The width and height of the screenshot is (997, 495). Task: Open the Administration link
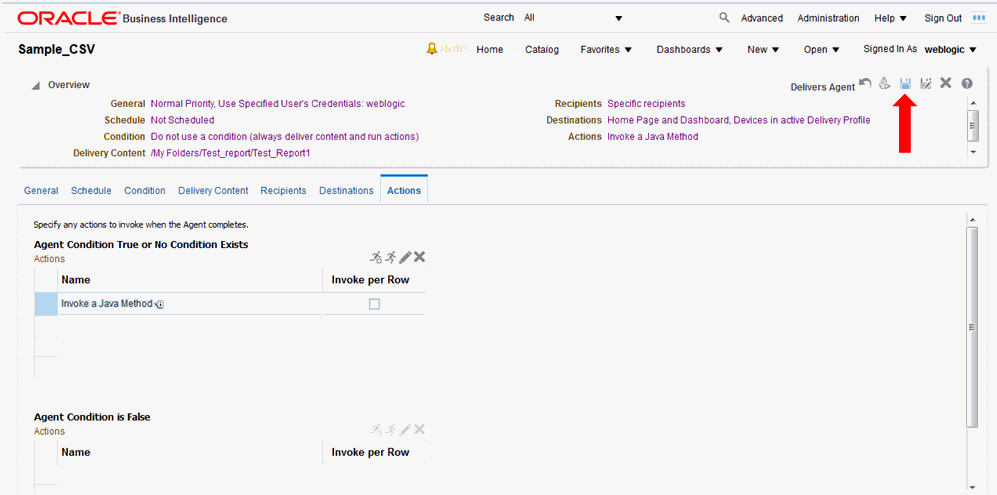click(829, 18)
